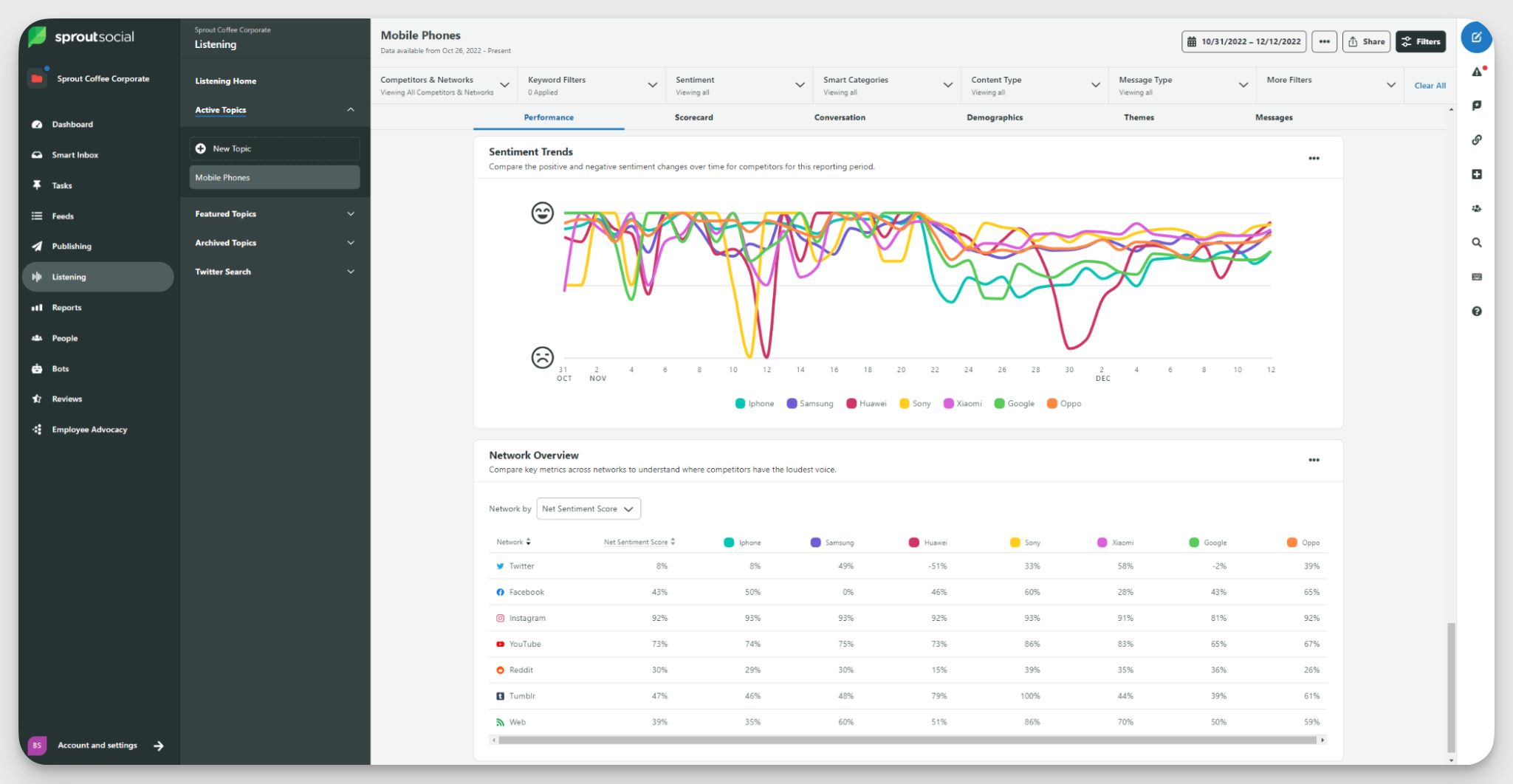
Task: Open the Employee Advocacy icon
Action: 37,430
